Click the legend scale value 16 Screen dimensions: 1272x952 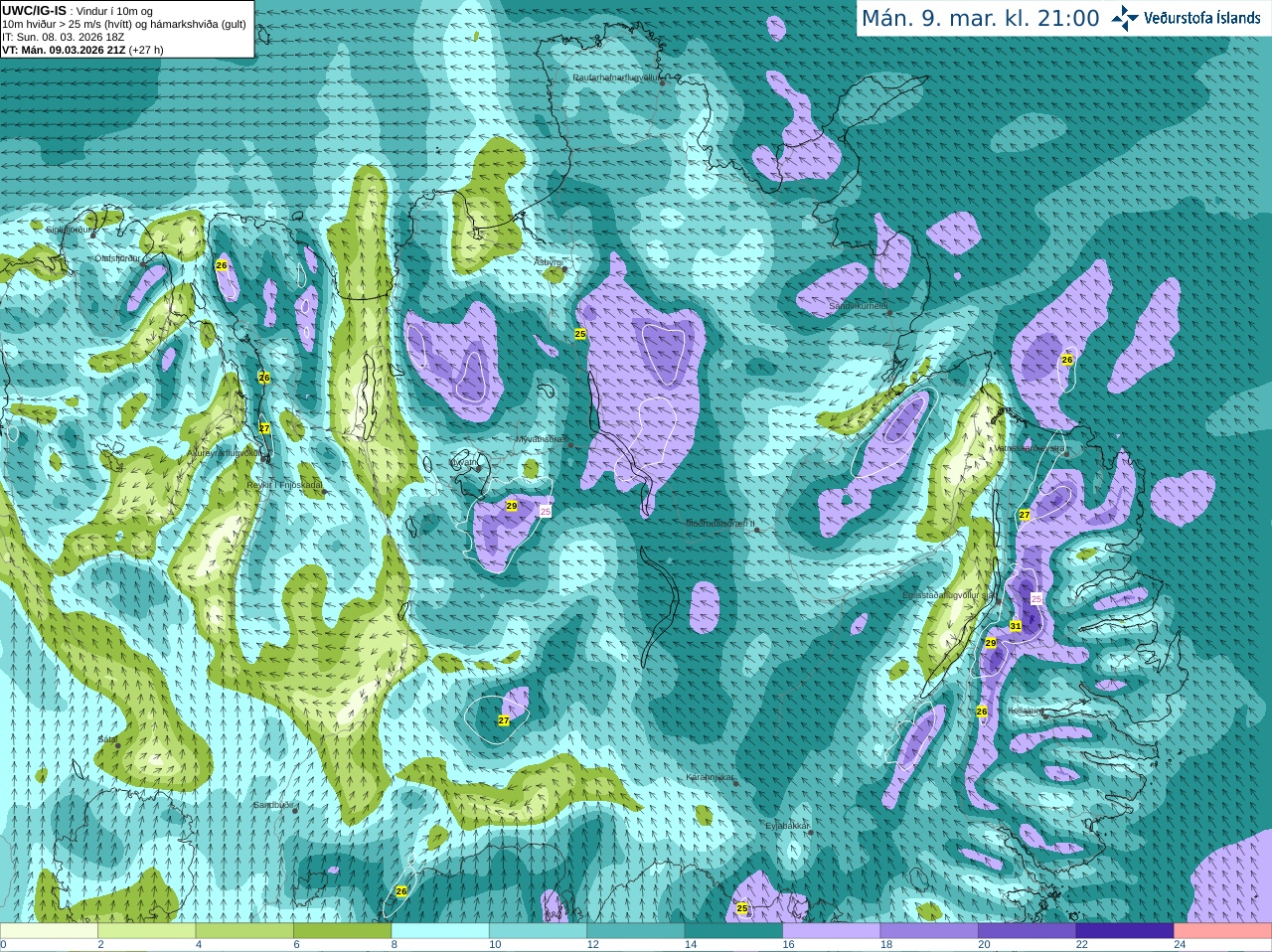click(787, 945)
